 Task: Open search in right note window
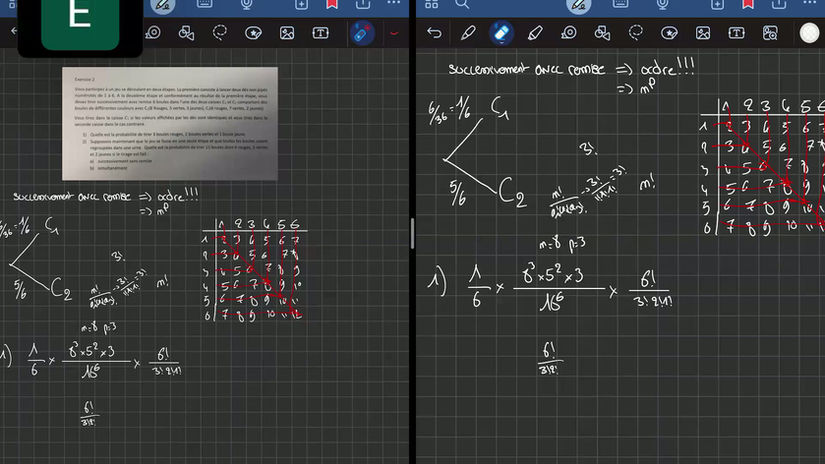(x=462, y=4)
